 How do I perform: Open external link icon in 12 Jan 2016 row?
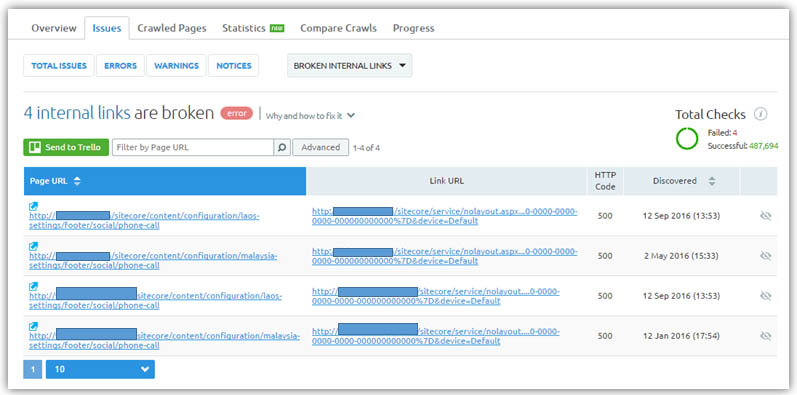(x=34, y=326)
